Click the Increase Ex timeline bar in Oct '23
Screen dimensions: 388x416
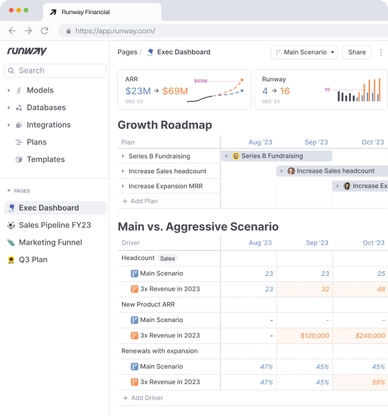click(x=360, y=186)
